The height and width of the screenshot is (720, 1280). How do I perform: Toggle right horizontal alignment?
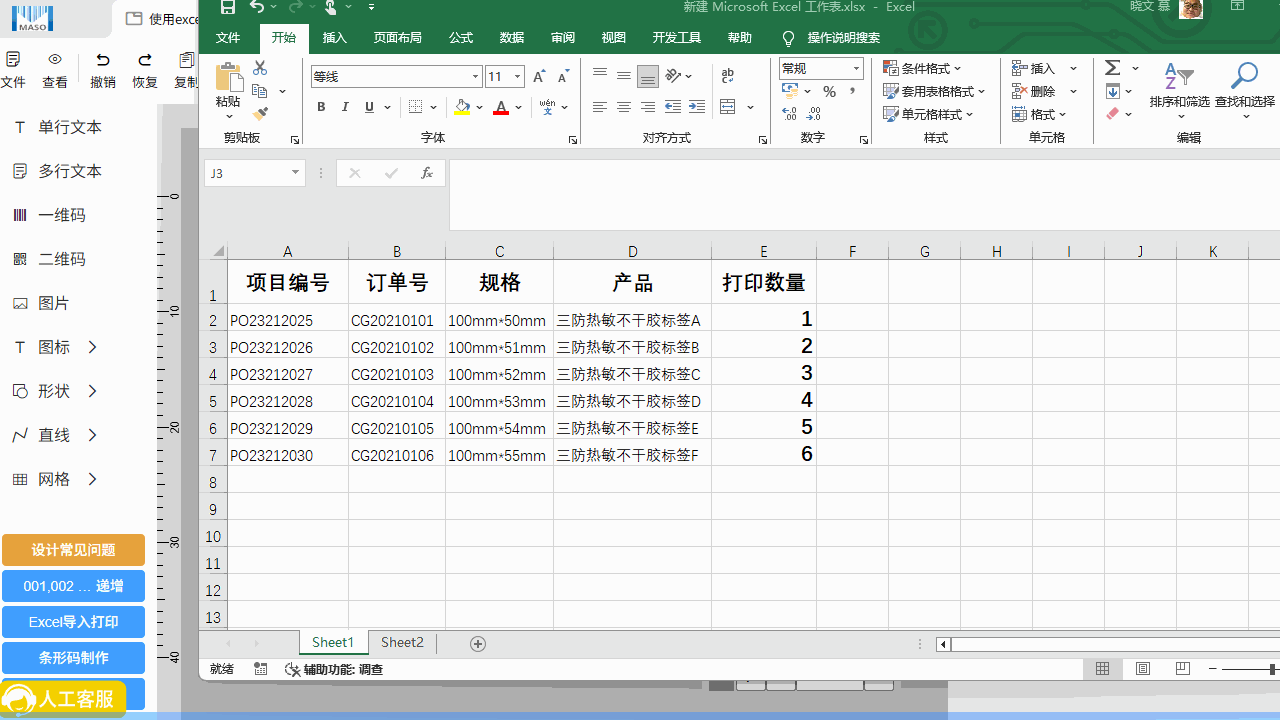tap(648, 107)
